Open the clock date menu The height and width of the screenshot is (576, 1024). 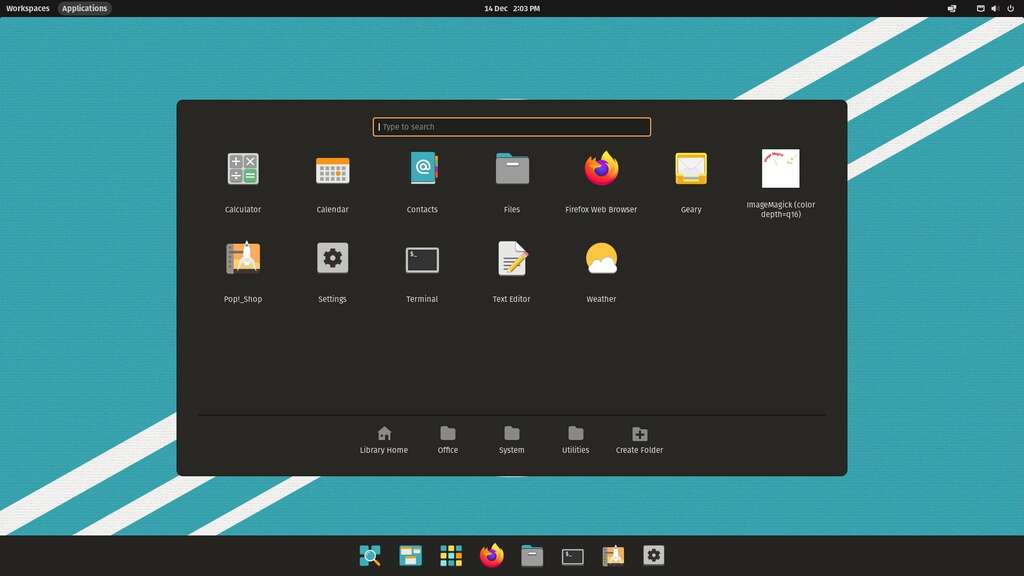512,8
